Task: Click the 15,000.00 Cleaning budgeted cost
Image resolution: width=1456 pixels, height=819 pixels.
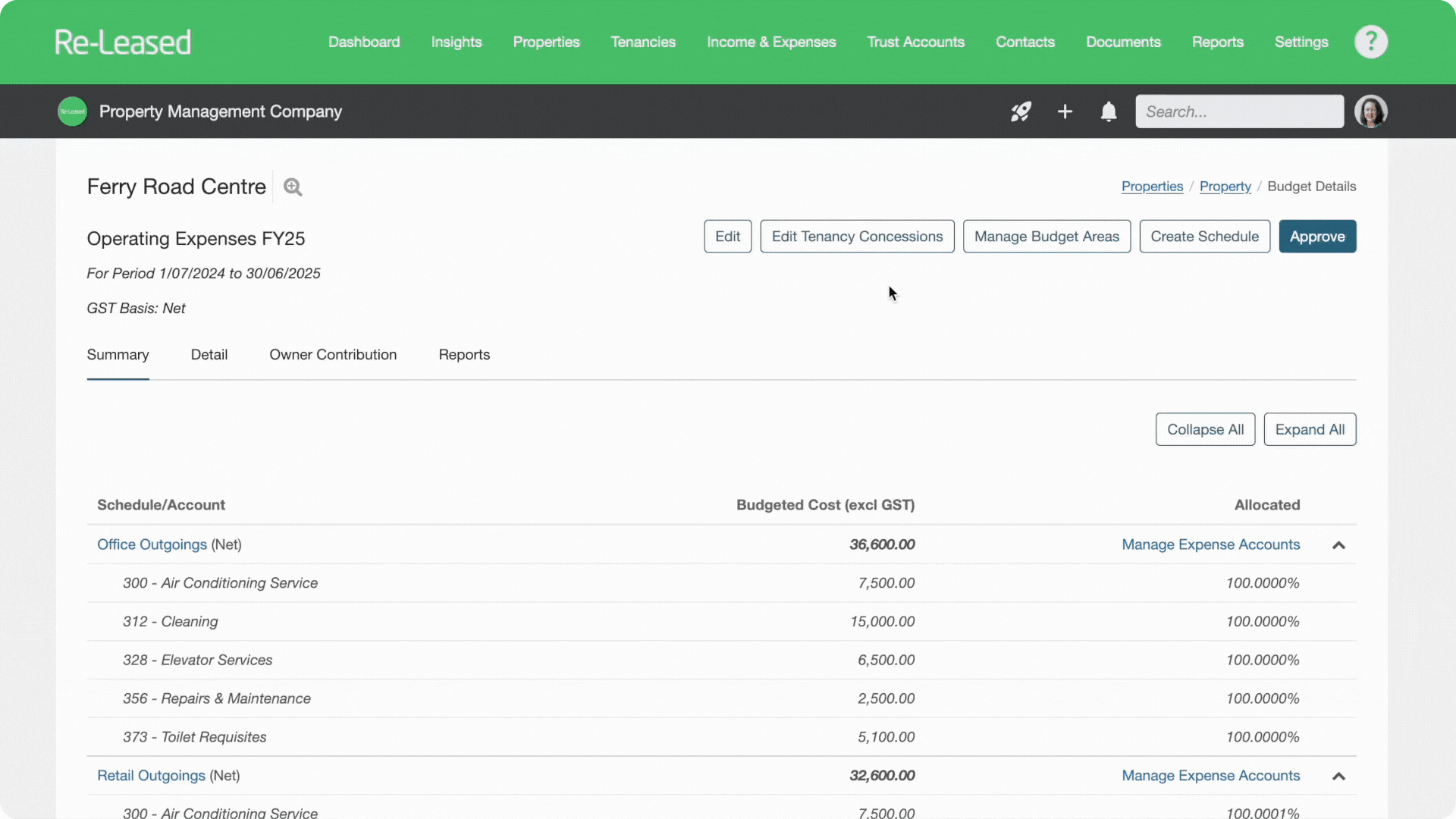Action: (x=882, y=622)
